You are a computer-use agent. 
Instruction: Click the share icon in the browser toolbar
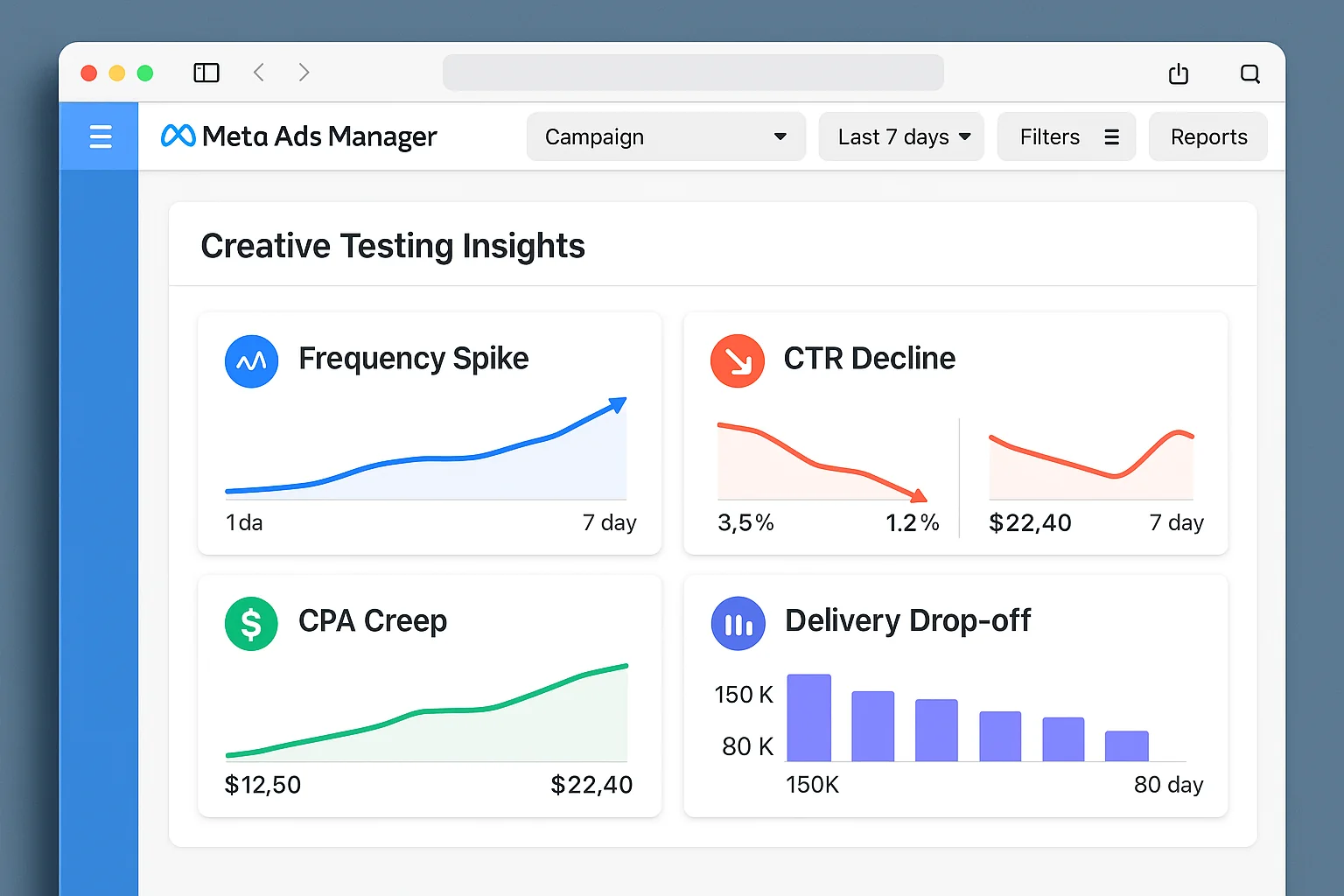tap(1179, 73)
